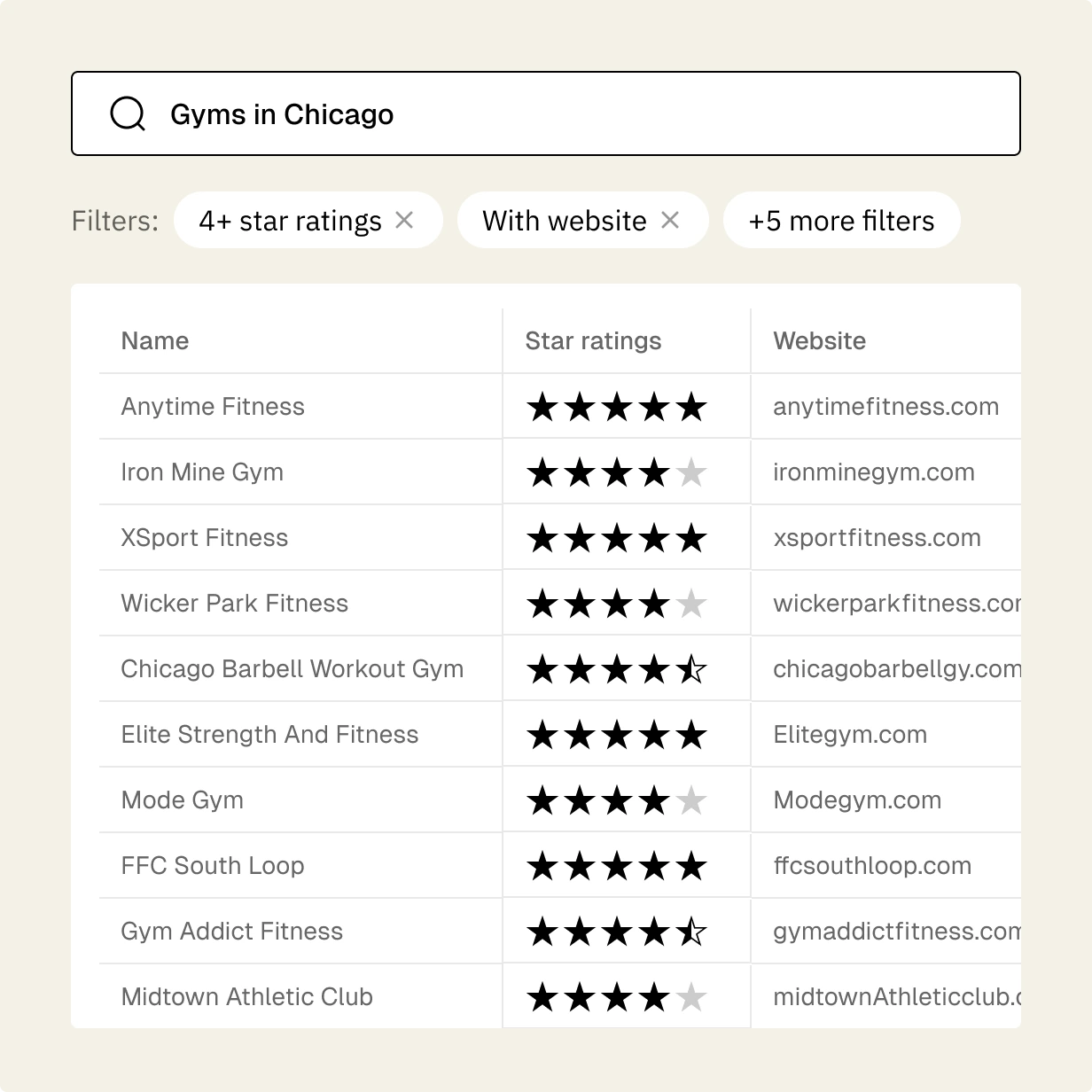1092x1092 pixels.
Task: Select the Anytime Fitness row name
Action: click(213, 407)
